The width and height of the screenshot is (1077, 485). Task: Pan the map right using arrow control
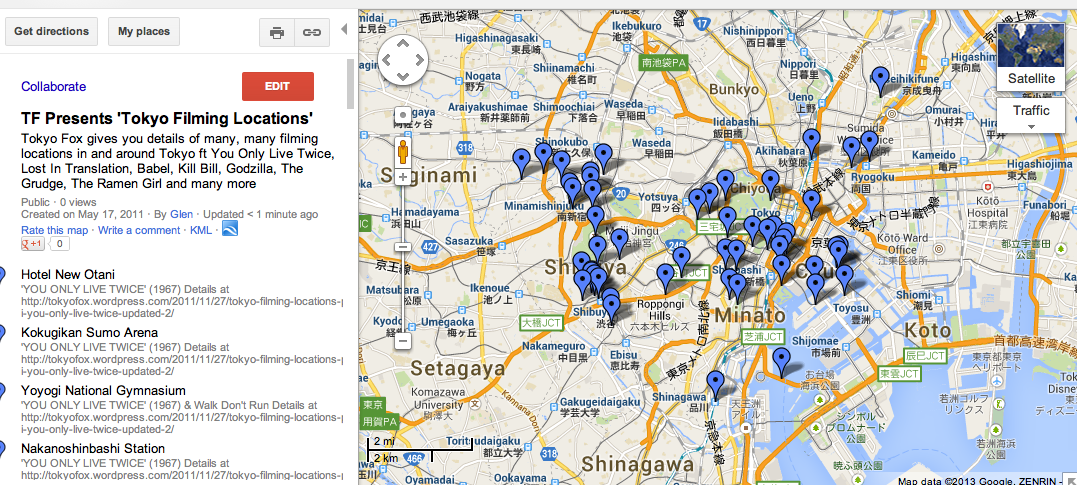point(420,61)
